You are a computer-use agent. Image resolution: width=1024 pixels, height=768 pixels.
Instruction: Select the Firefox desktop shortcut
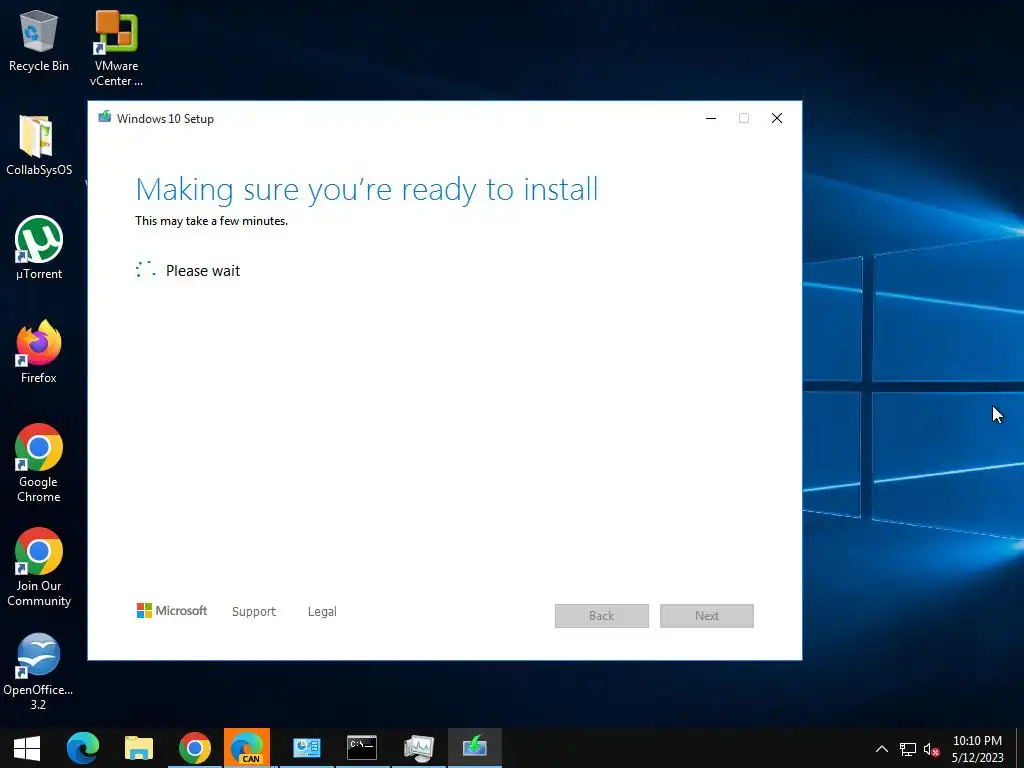click(39, 352)
